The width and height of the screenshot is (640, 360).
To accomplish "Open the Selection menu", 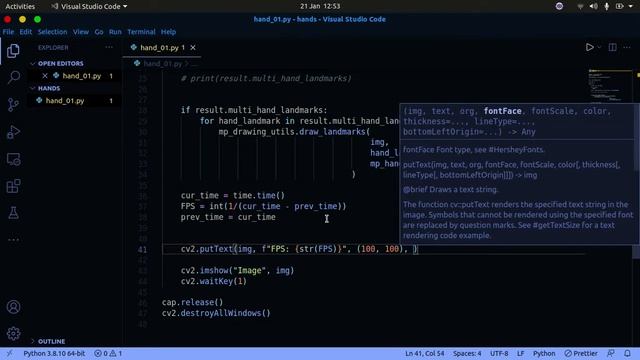I will pyautogui.click(x=52, y=32).
